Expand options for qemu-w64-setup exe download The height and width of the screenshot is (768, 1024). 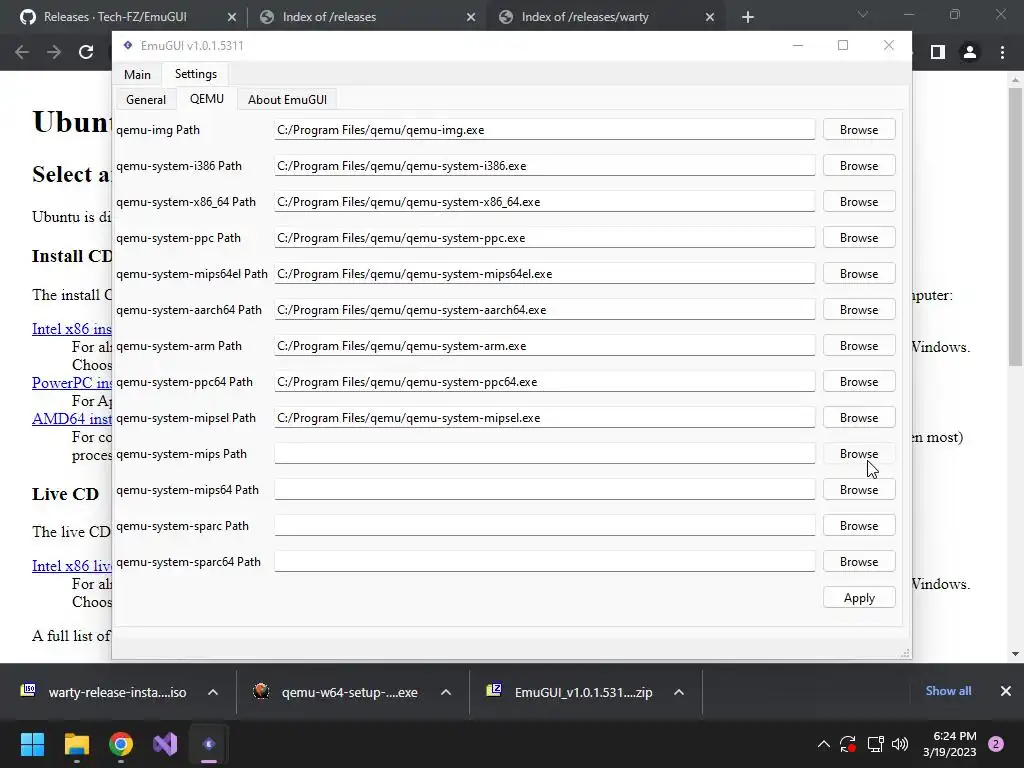446,692
